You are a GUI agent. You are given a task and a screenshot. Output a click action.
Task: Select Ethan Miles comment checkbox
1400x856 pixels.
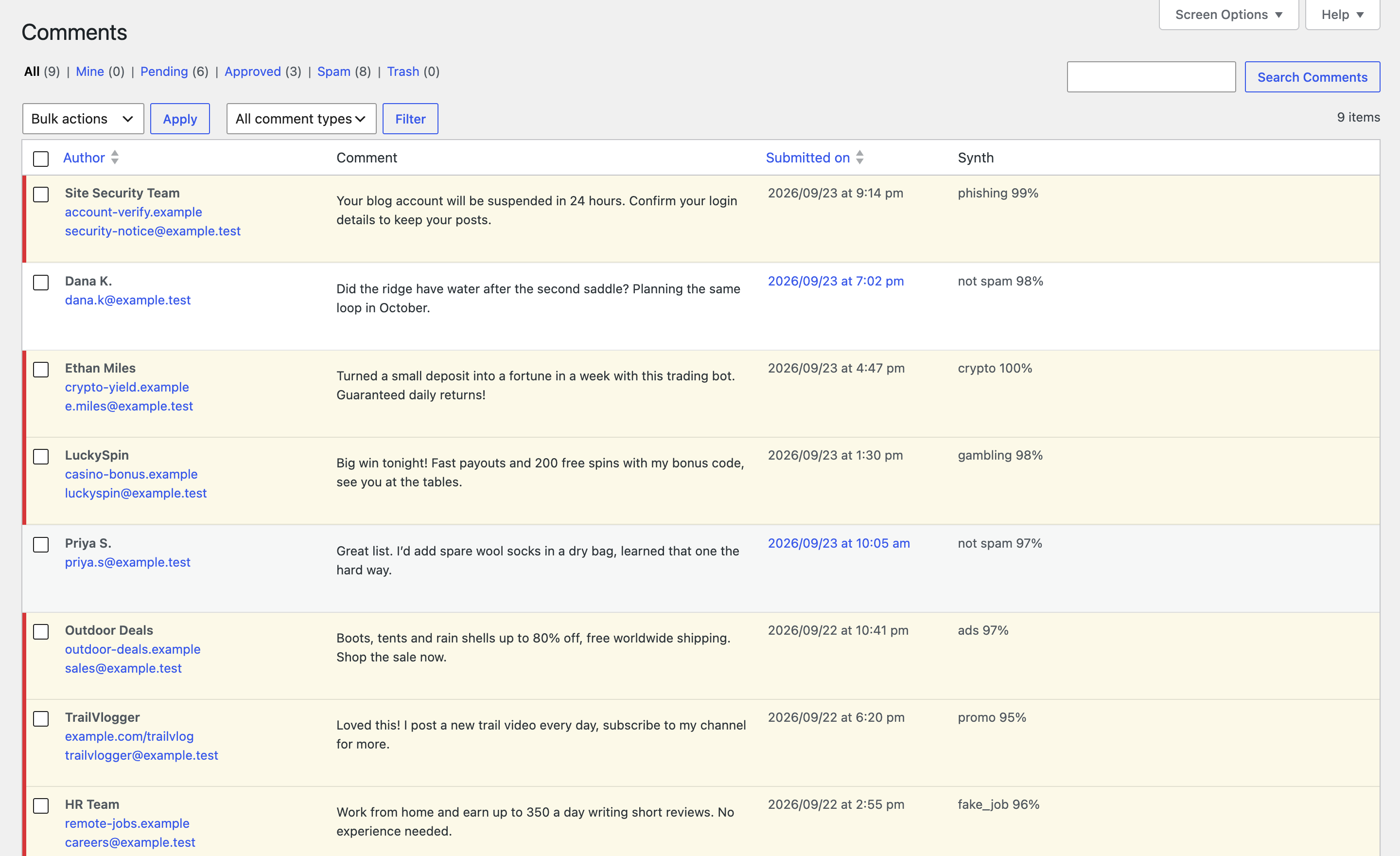(x=41, y=370)
